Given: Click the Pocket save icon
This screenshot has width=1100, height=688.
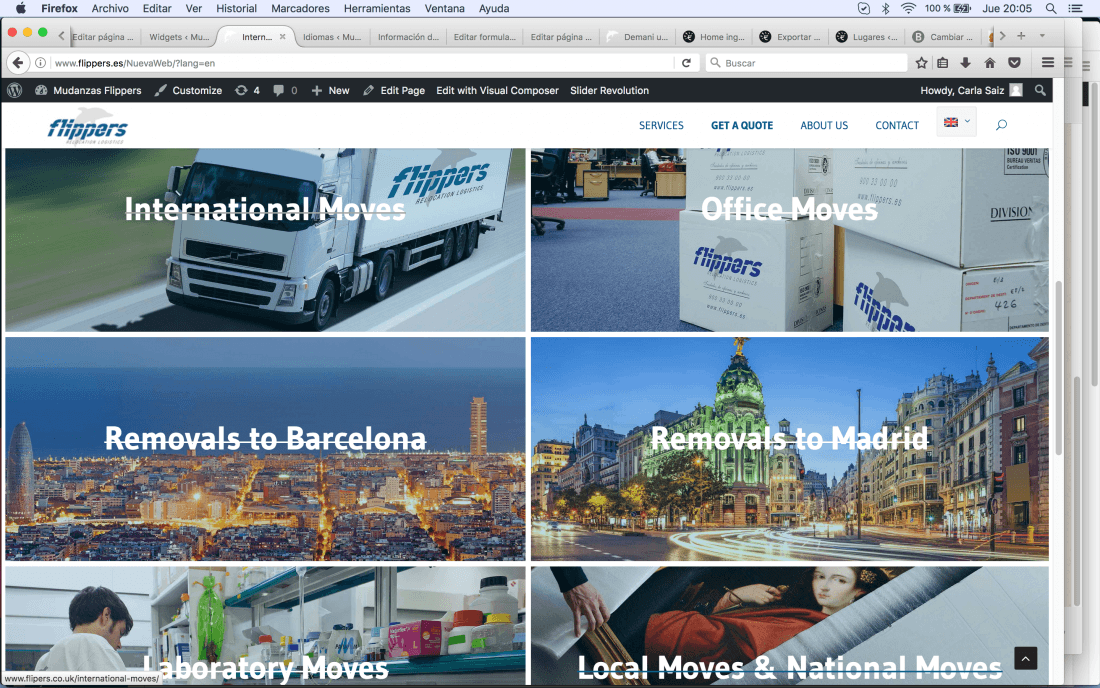Looking at the screenshot, I should tap(1014, 62).
